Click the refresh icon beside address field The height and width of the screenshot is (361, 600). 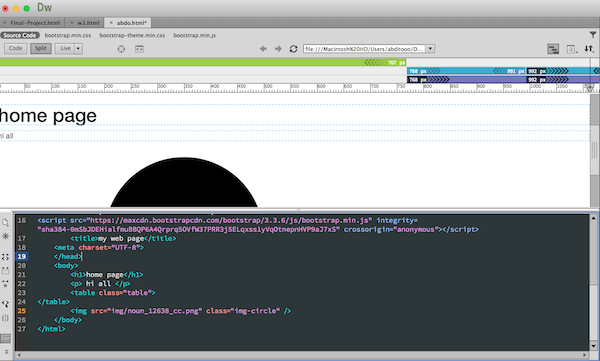coord(293,49)
